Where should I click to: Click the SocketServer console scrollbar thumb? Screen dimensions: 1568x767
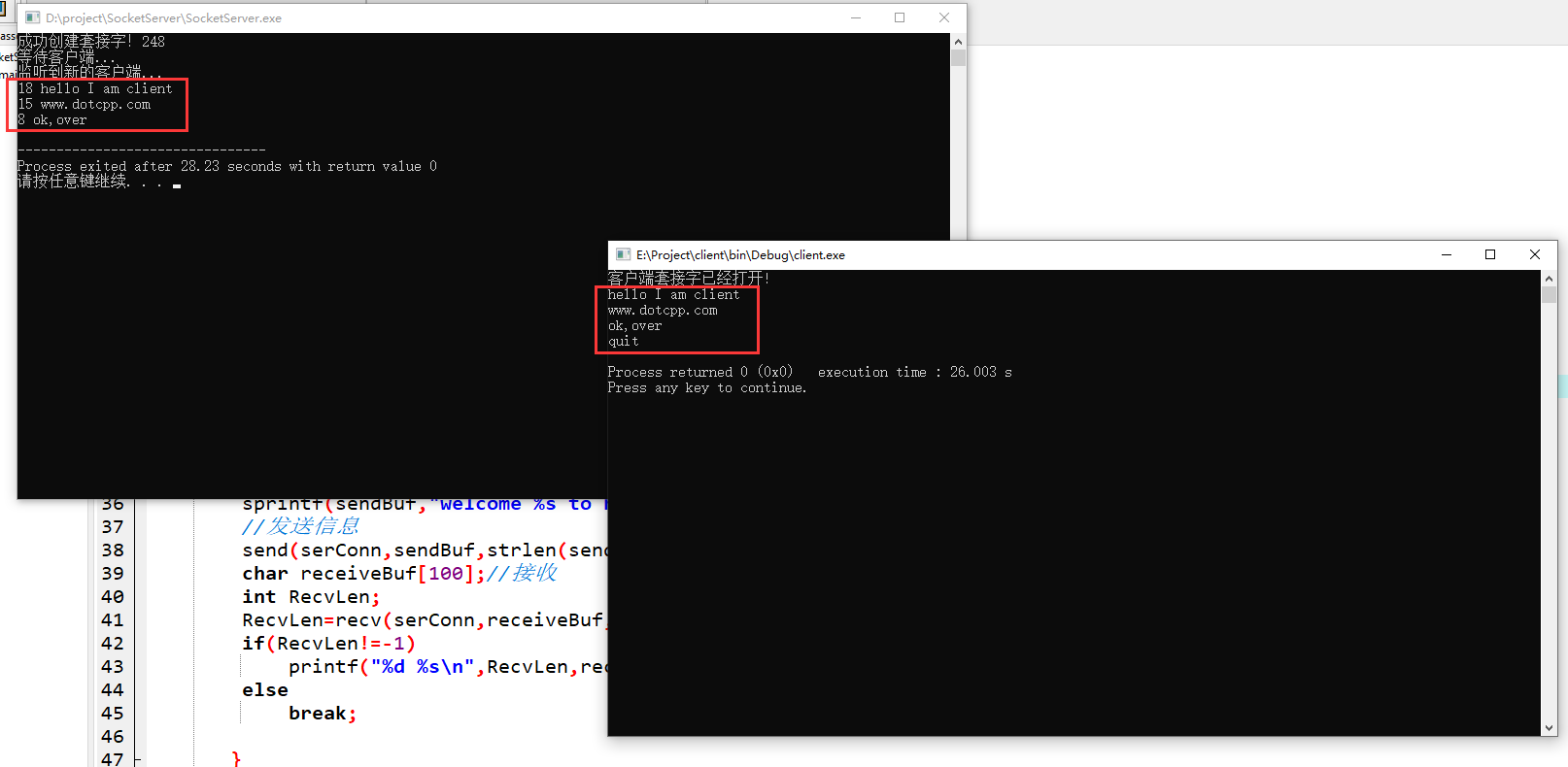coord(958,57)
